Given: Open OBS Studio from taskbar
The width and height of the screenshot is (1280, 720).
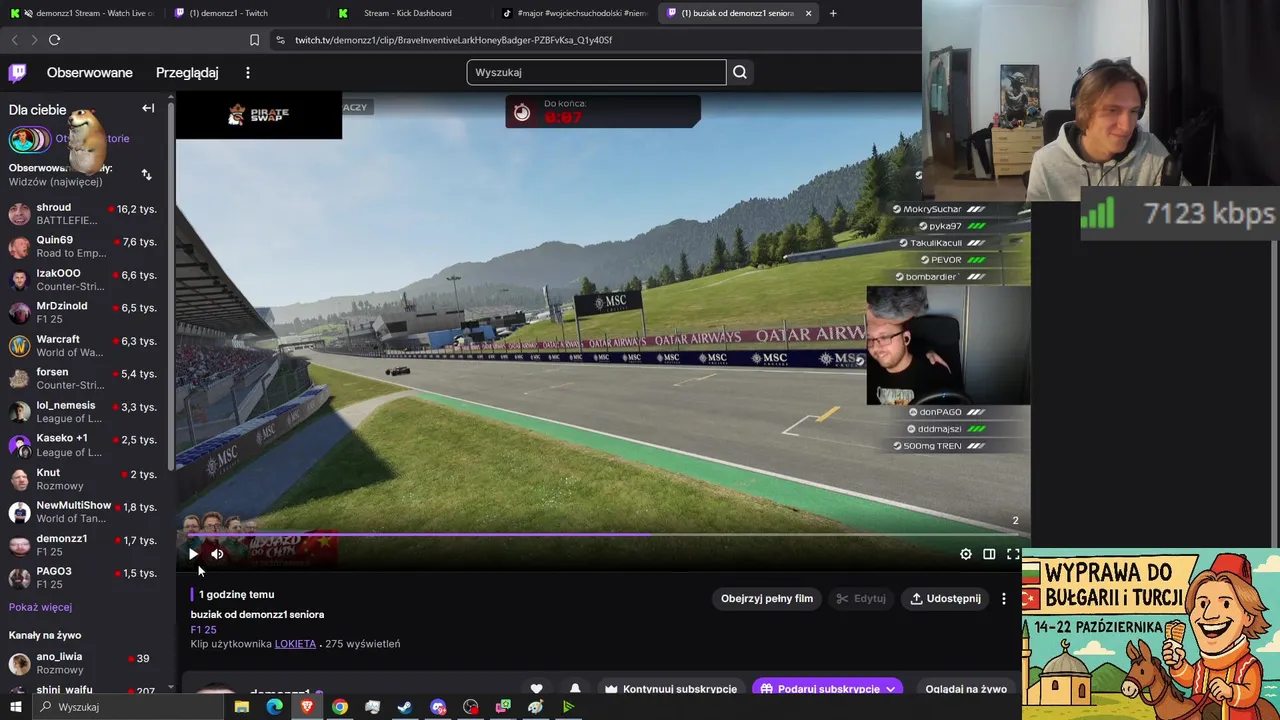Looking at the screenshot, I should 471,707.
